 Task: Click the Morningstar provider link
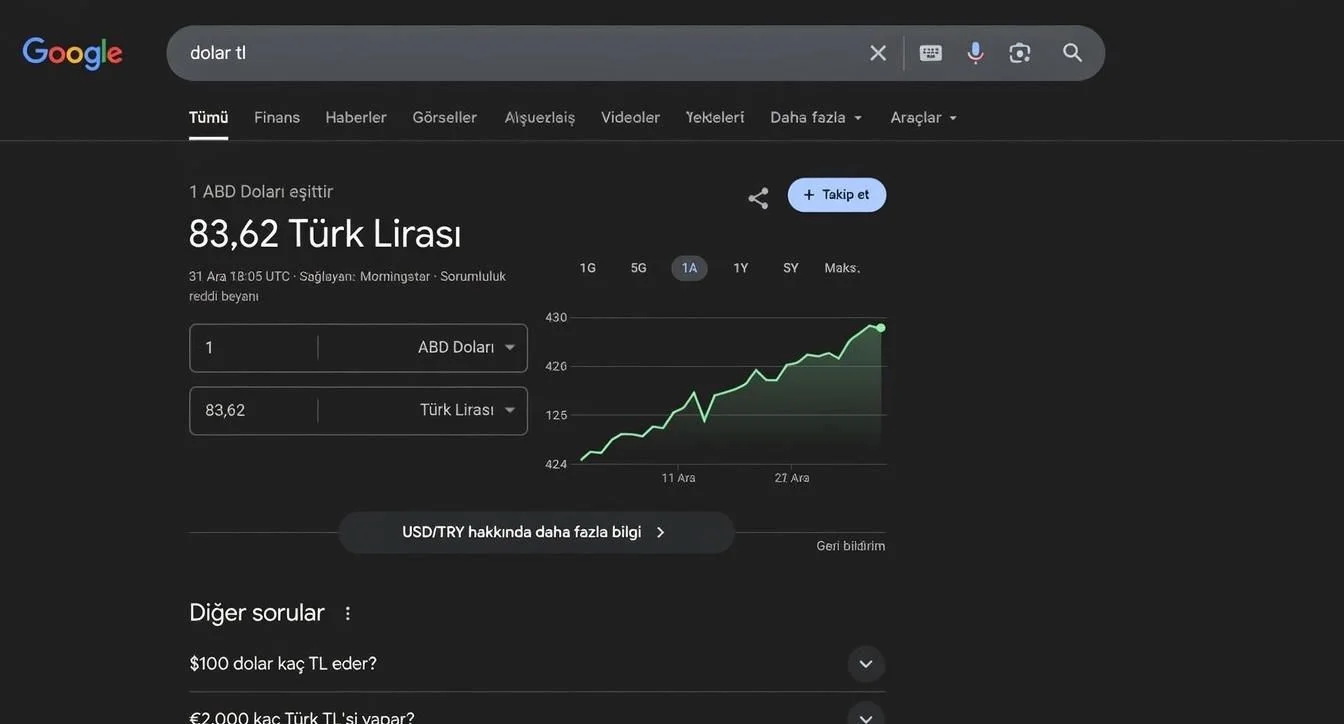coord(395,276)
